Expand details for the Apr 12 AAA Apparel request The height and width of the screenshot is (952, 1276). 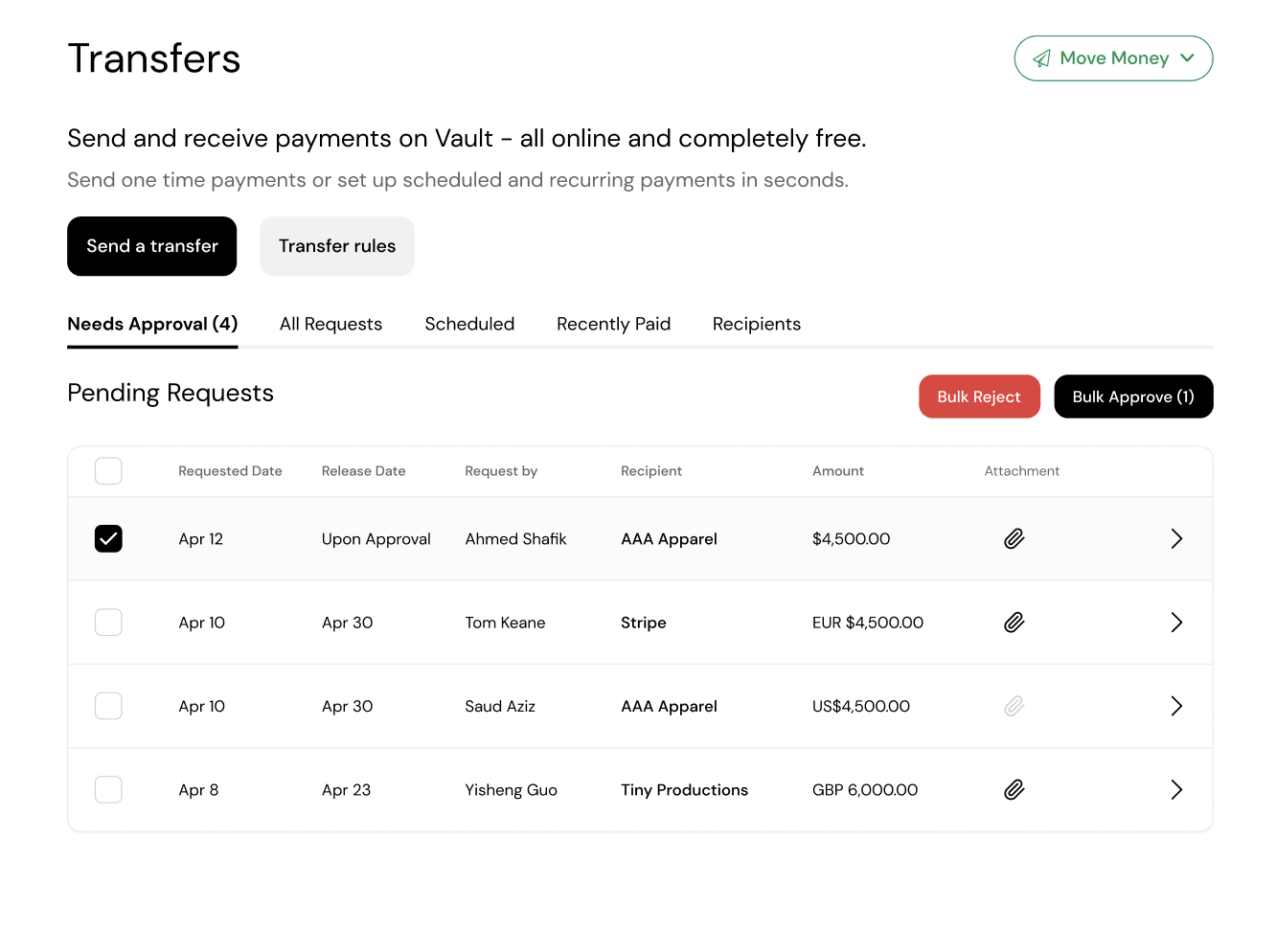pyautogui.click(x=1176, y=539)
